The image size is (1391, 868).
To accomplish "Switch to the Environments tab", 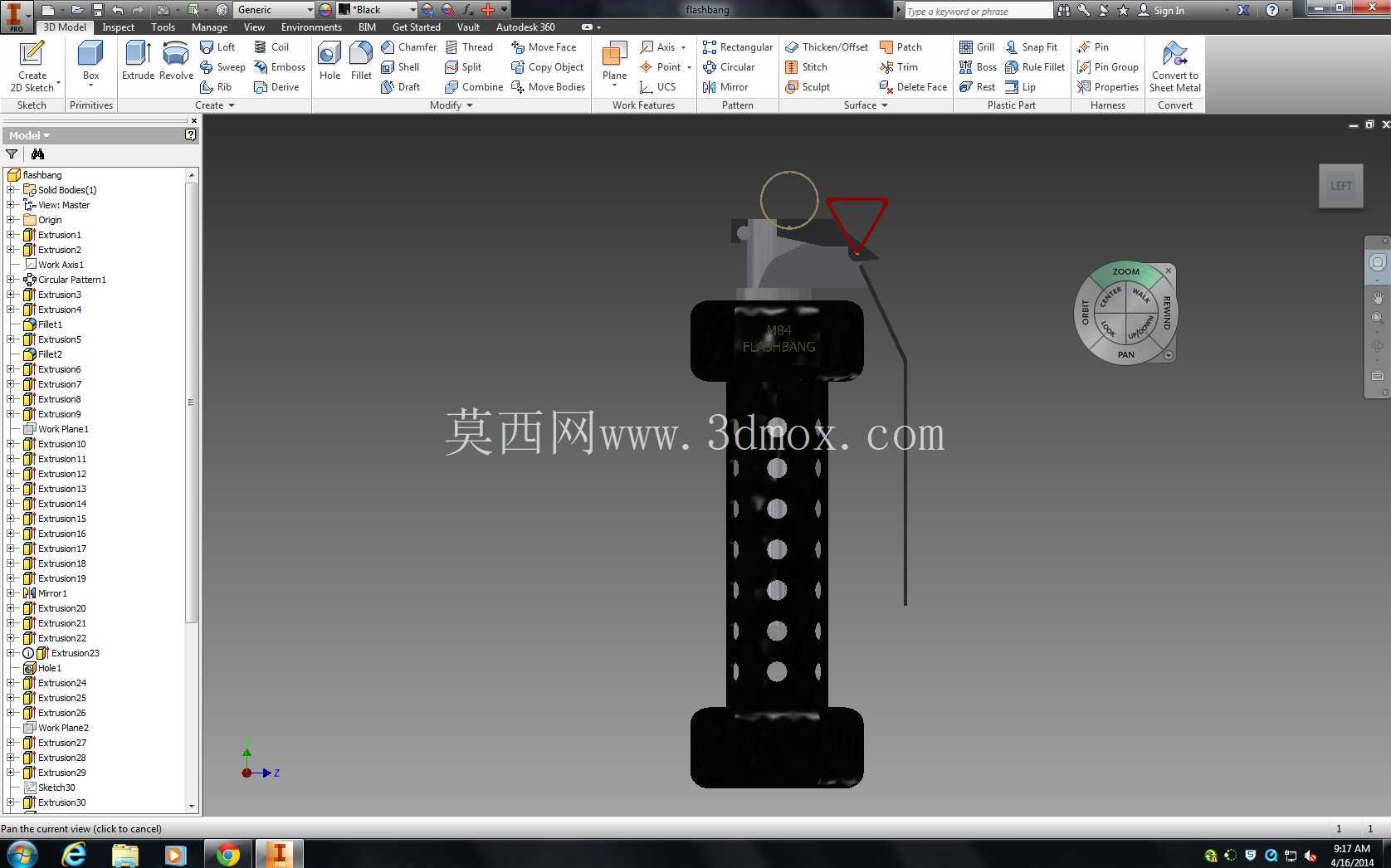I will pos(311,27).
